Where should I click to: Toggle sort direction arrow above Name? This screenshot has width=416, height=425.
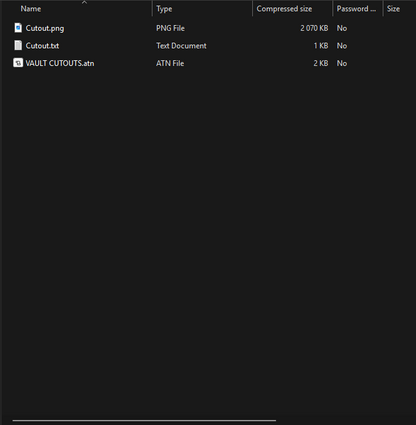click(84, 2)
